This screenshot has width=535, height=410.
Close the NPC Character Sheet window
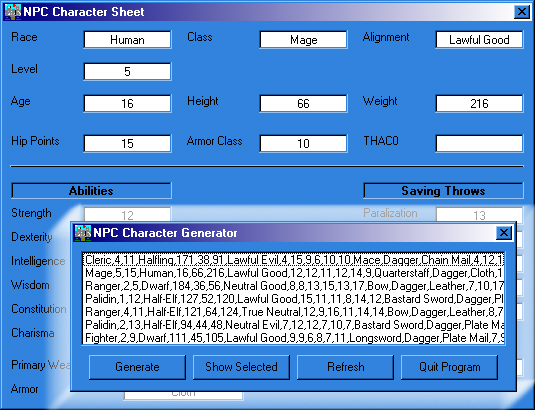point(522,12)
